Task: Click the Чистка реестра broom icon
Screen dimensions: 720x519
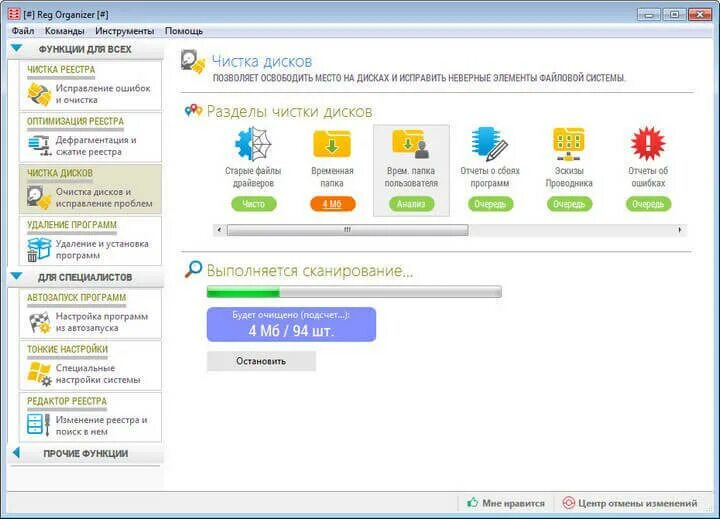Action: tap(39, 94)
